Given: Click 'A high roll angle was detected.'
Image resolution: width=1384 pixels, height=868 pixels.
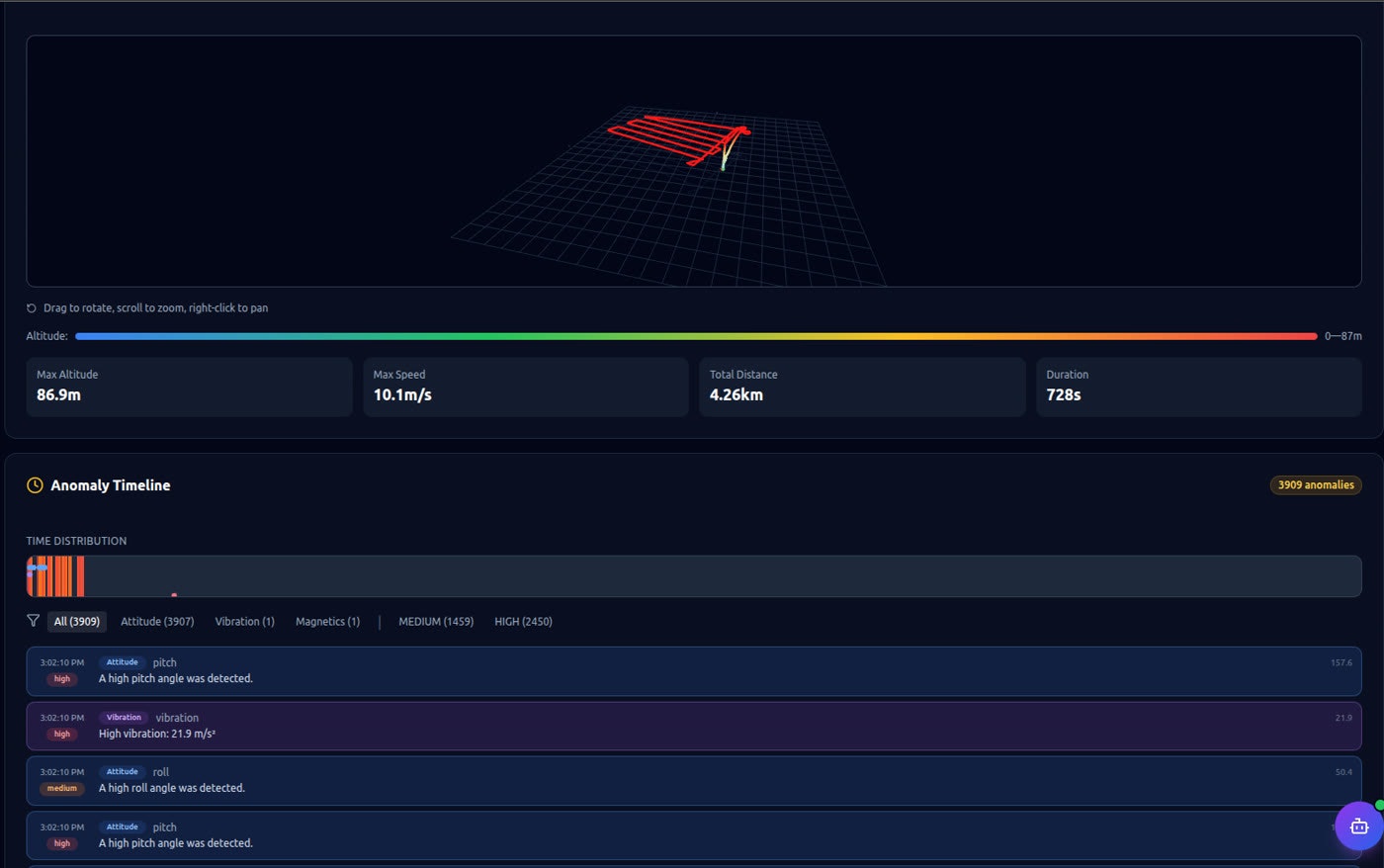Looking at the screenshot, I should [172, 788].
